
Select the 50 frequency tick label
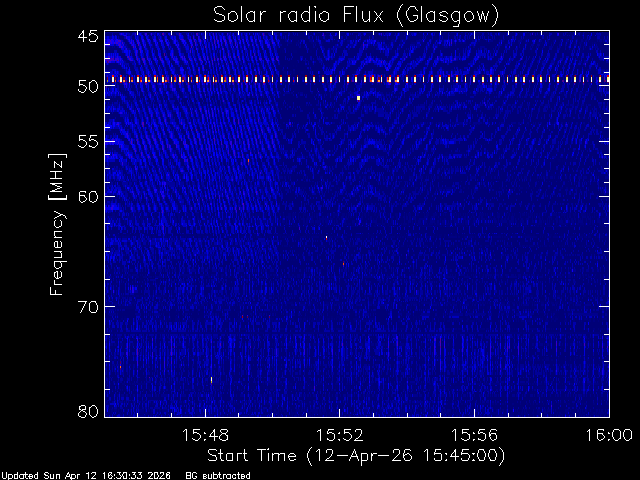coord(88,87)
